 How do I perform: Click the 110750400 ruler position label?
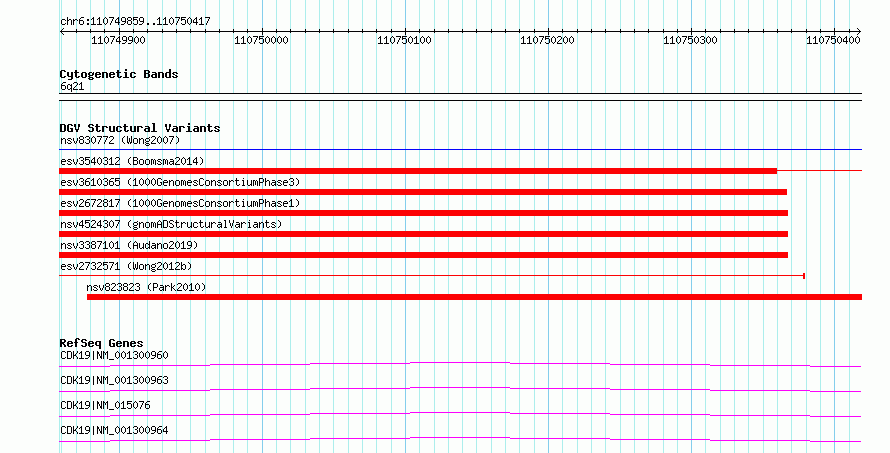[833, 40]
